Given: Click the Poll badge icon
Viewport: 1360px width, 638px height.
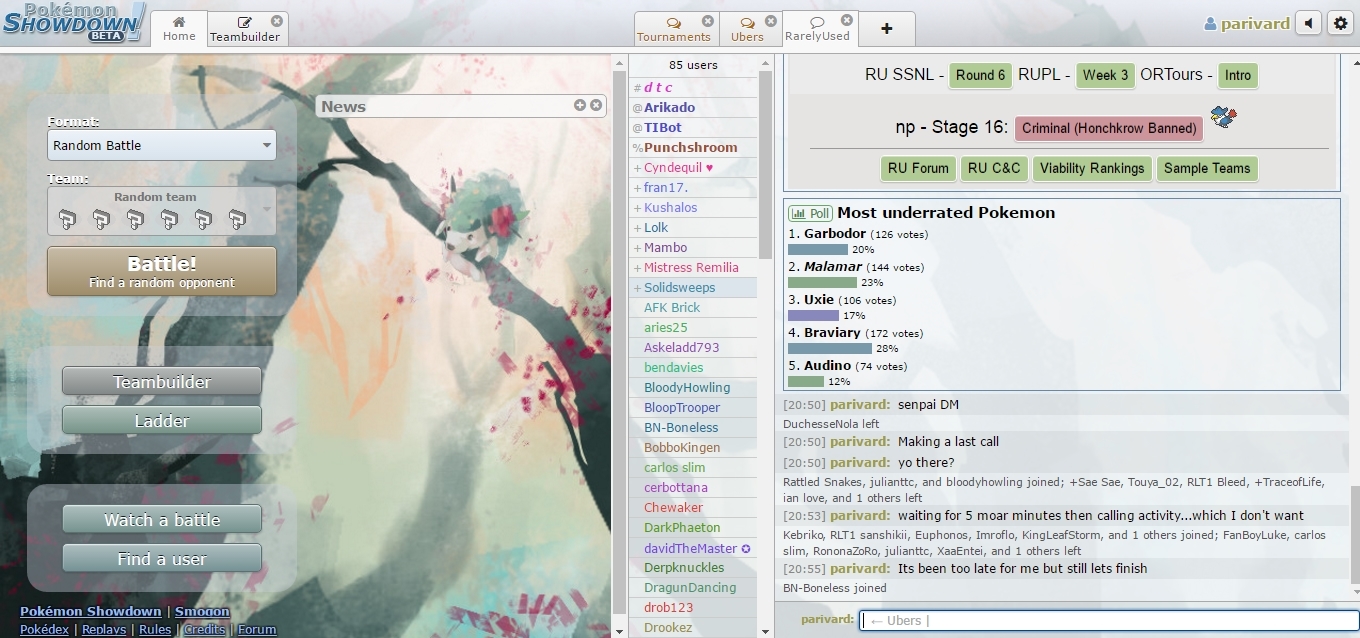Looking at the screenshot, I should (x=811, y=213).
